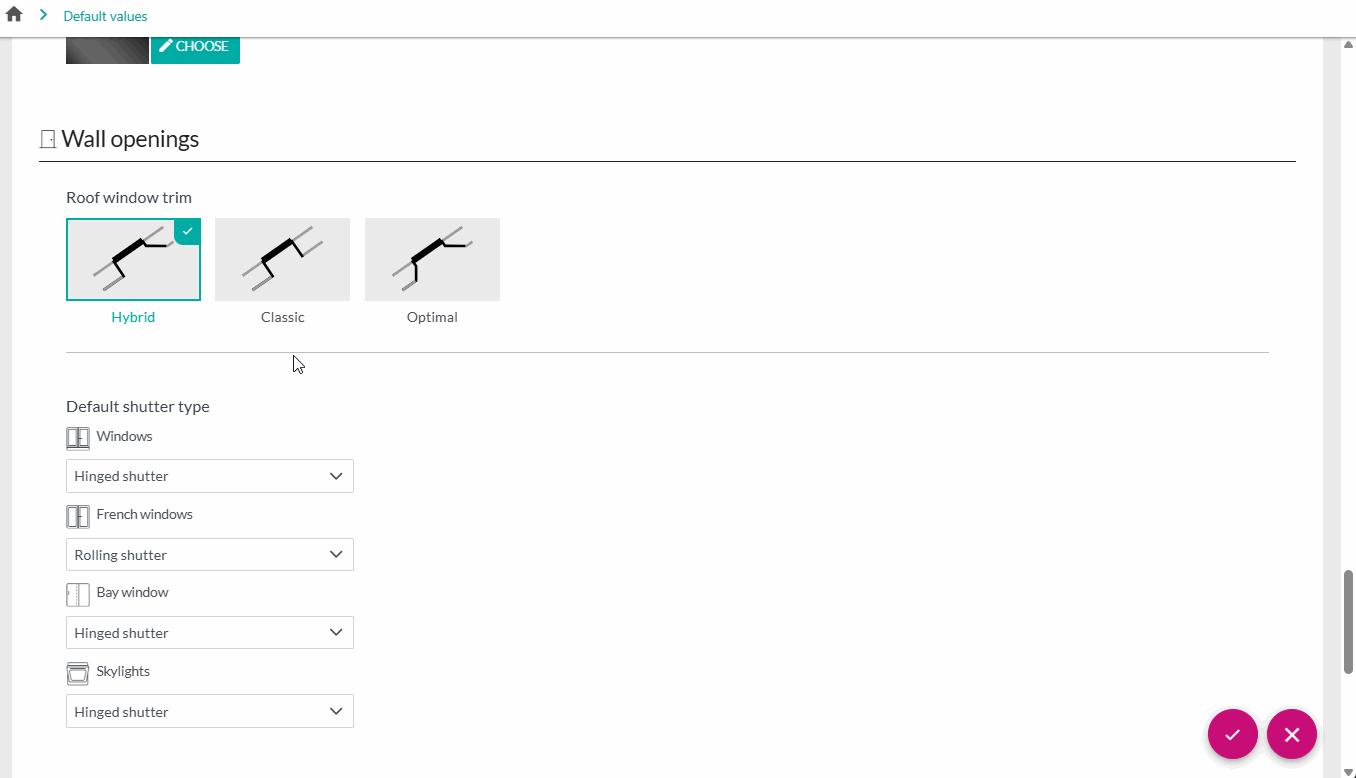Select the Hybrid roof window trim
Viewport: 1356px width, 778px height.
[133, 259]
